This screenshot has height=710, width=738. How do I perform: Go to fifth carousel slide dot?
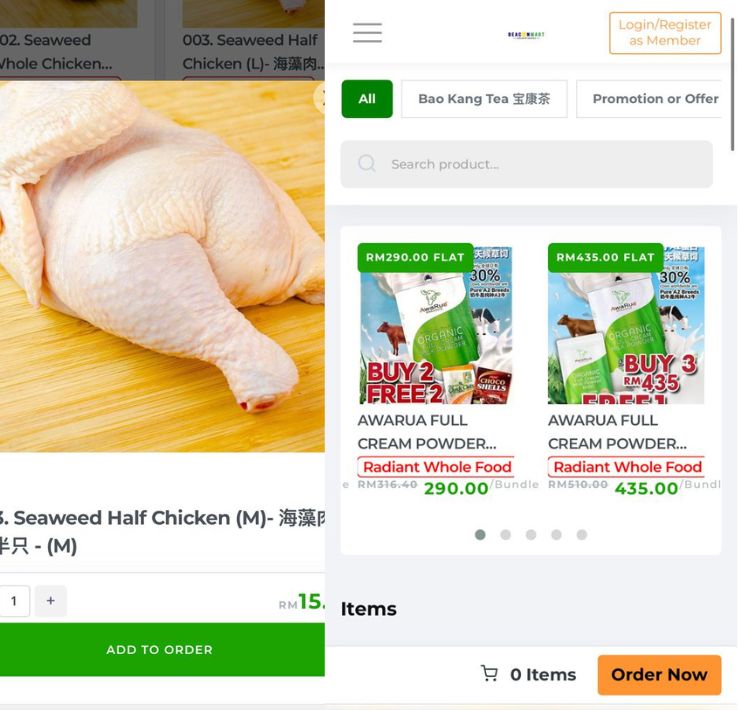[x=582, y=535]
